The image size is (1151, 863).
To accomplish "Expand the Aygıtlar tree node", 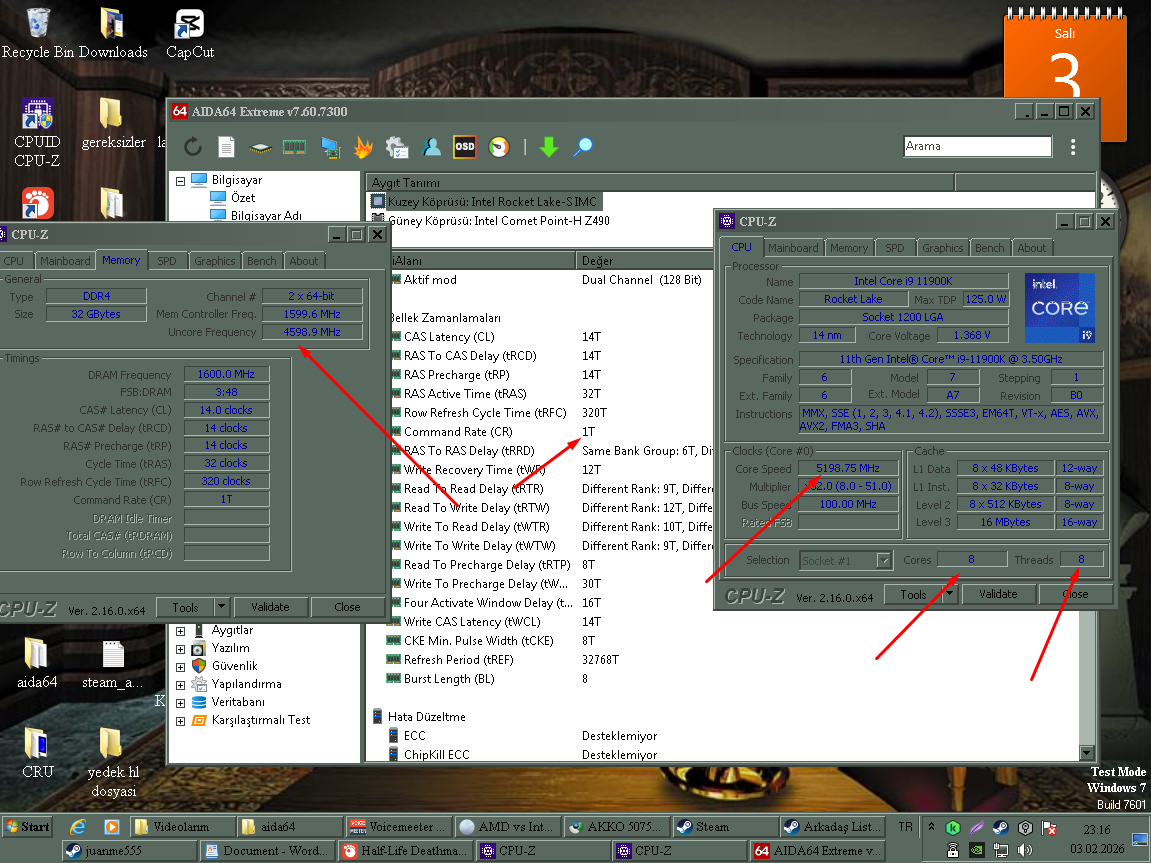I will click(x=181, y=631).
